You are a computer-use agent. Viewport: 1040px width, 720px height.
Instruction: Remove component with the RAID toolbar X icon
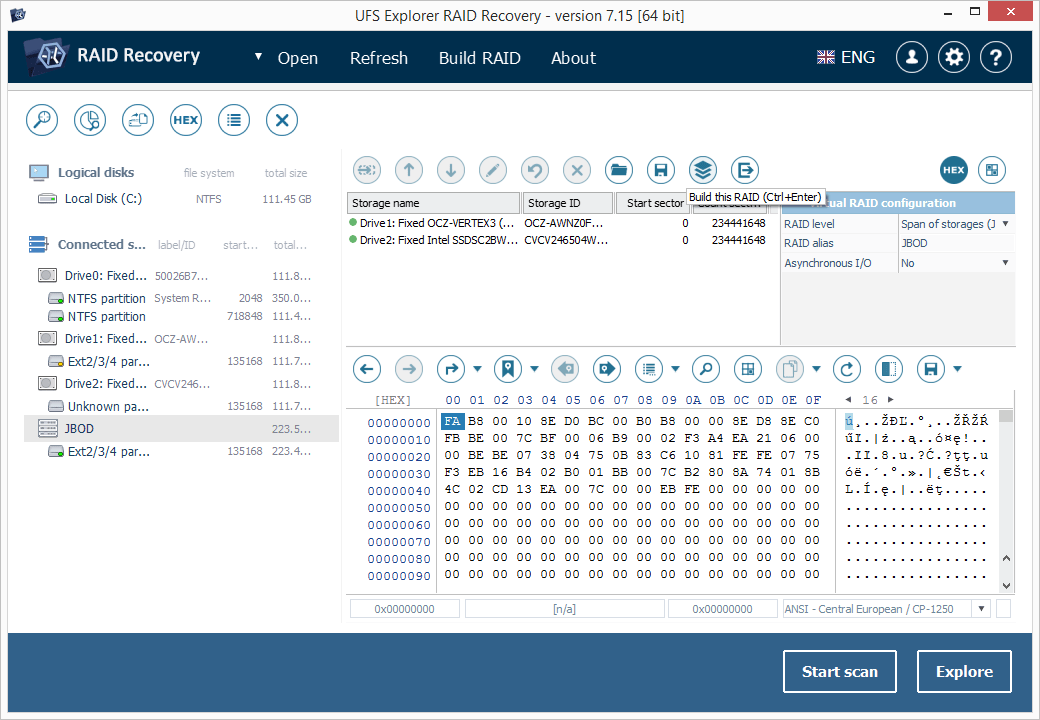coord(577,170)
